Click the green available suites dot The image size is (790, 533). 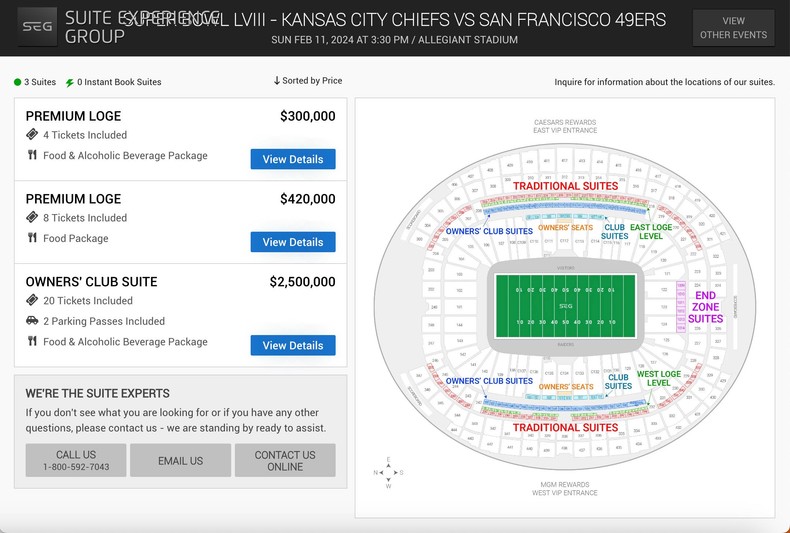pyautogui.click(x=18, y=82)
